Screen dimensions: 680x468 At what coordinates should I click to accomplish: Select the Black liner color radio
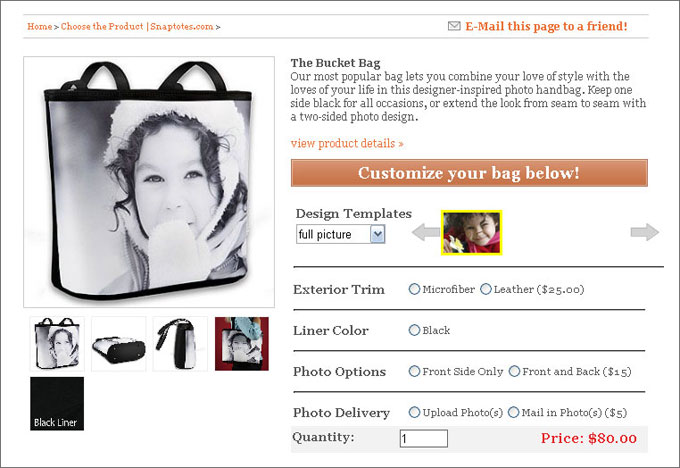click(x=414, y=330)
